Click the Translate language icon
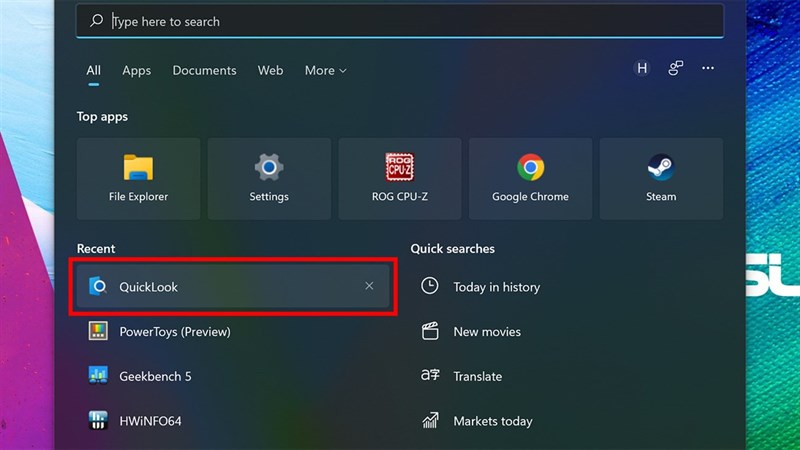Viewport: 800px width, 450px height. click(430, 375)
